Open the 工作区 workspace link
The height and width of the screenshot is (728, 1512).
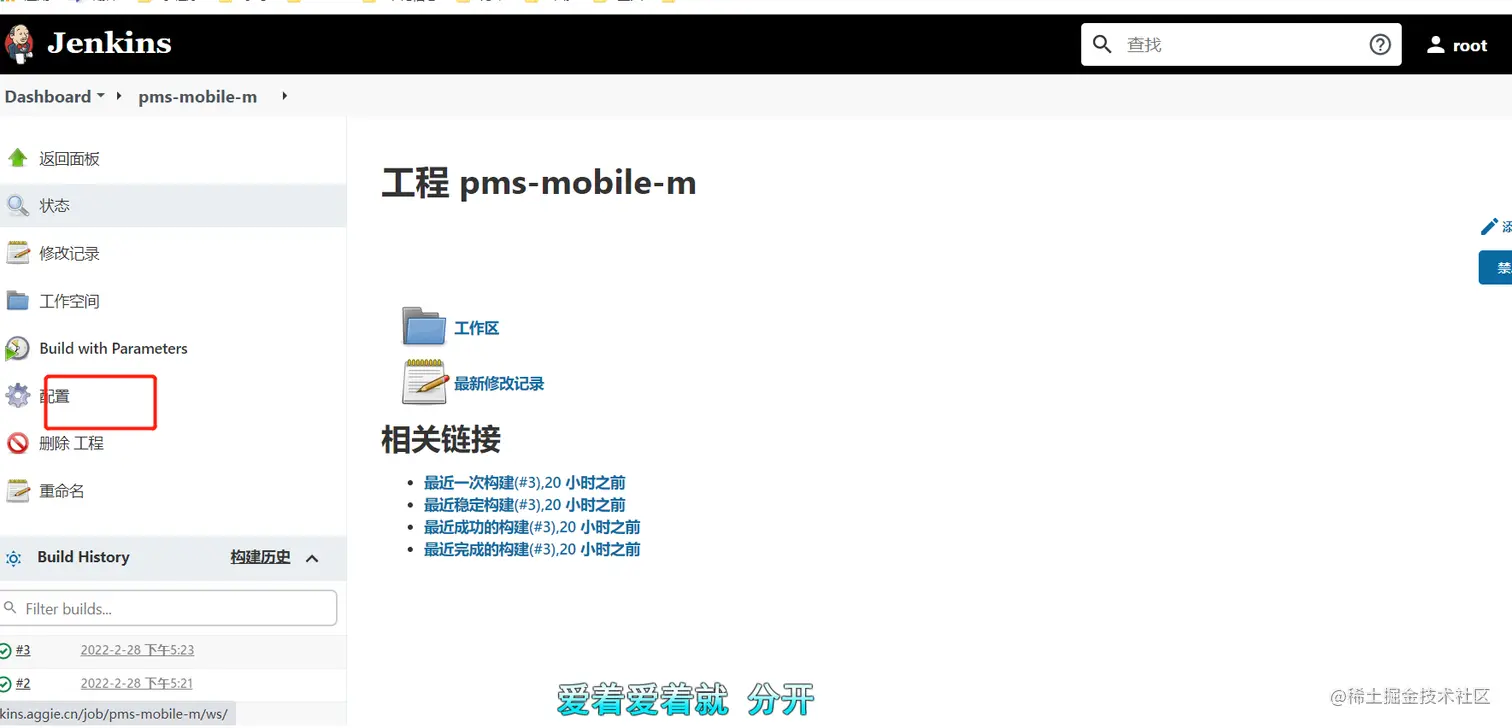click(x=477, y=328)
